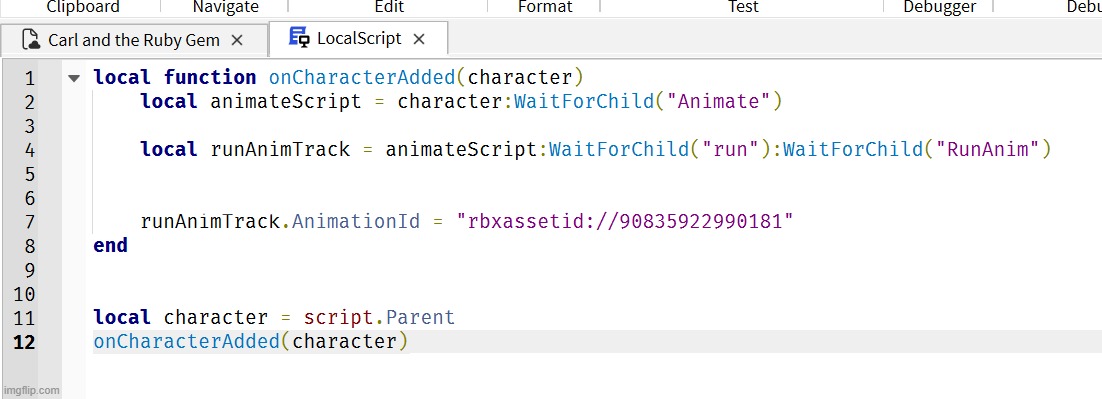Open the Navigate ribbon section
This screenshot has width=1102, height=399.
click(226, 7)
